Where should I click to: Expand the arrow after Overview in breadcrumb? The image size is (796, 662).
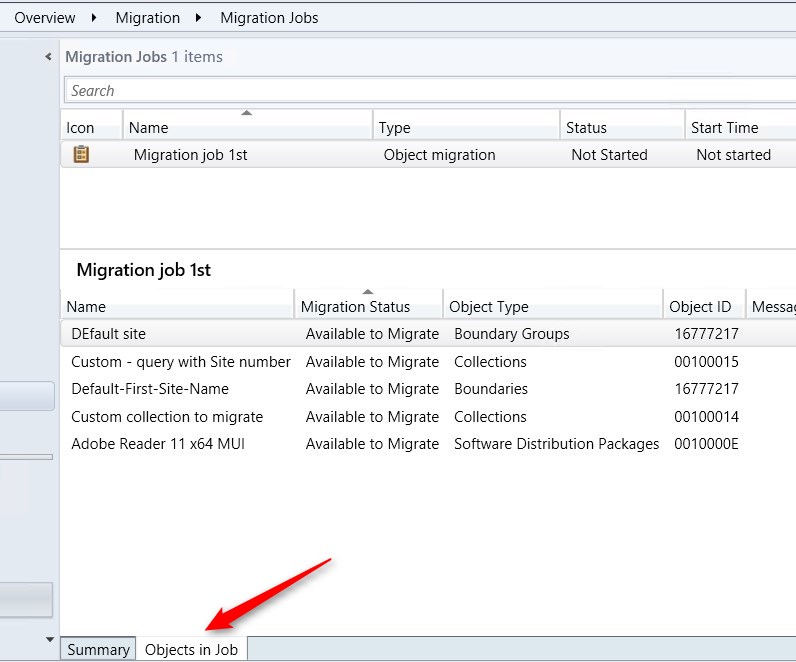click(94, 18)
